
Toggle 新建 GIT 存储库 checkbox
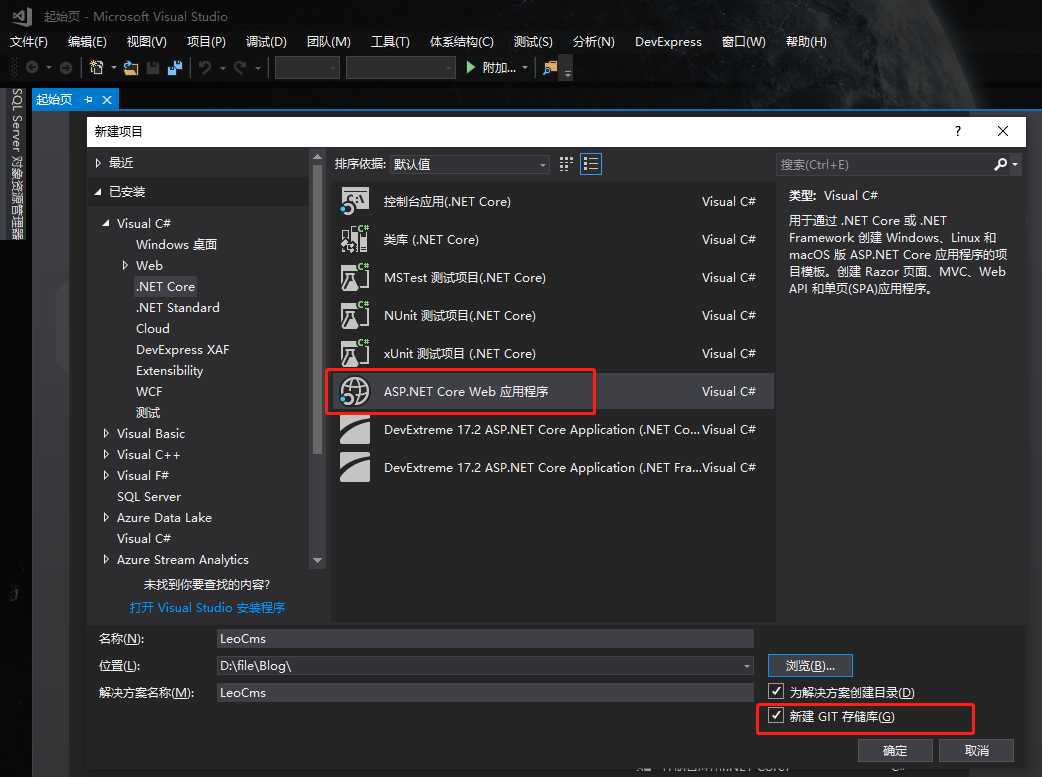click(776, 715)
